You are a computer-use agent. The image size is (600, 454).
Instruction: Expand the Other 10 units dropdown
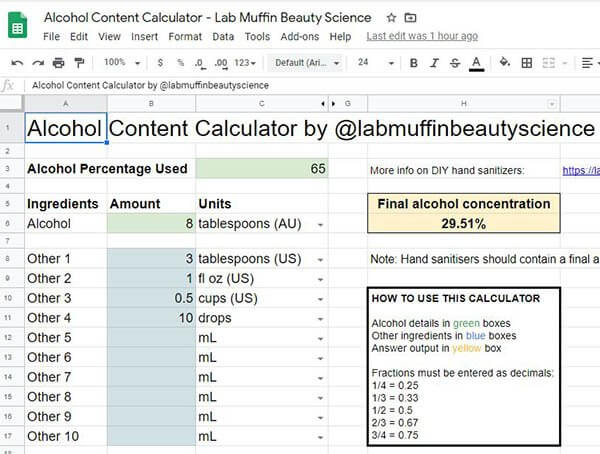[320, 438]
